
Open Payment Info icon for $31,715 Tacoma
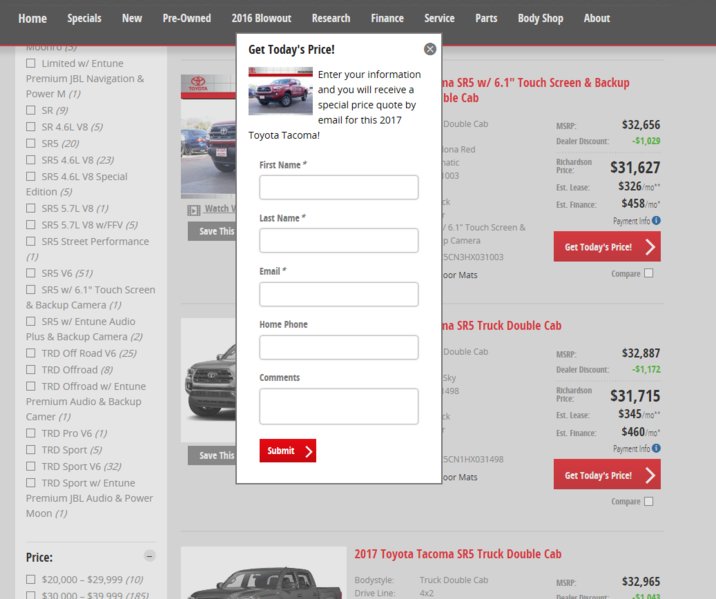click(656, 448)
